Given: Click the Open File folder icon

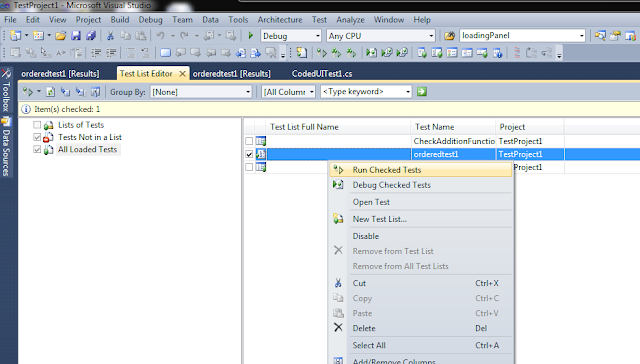Looking at the screenshot, I should click(x=61, y=36).
